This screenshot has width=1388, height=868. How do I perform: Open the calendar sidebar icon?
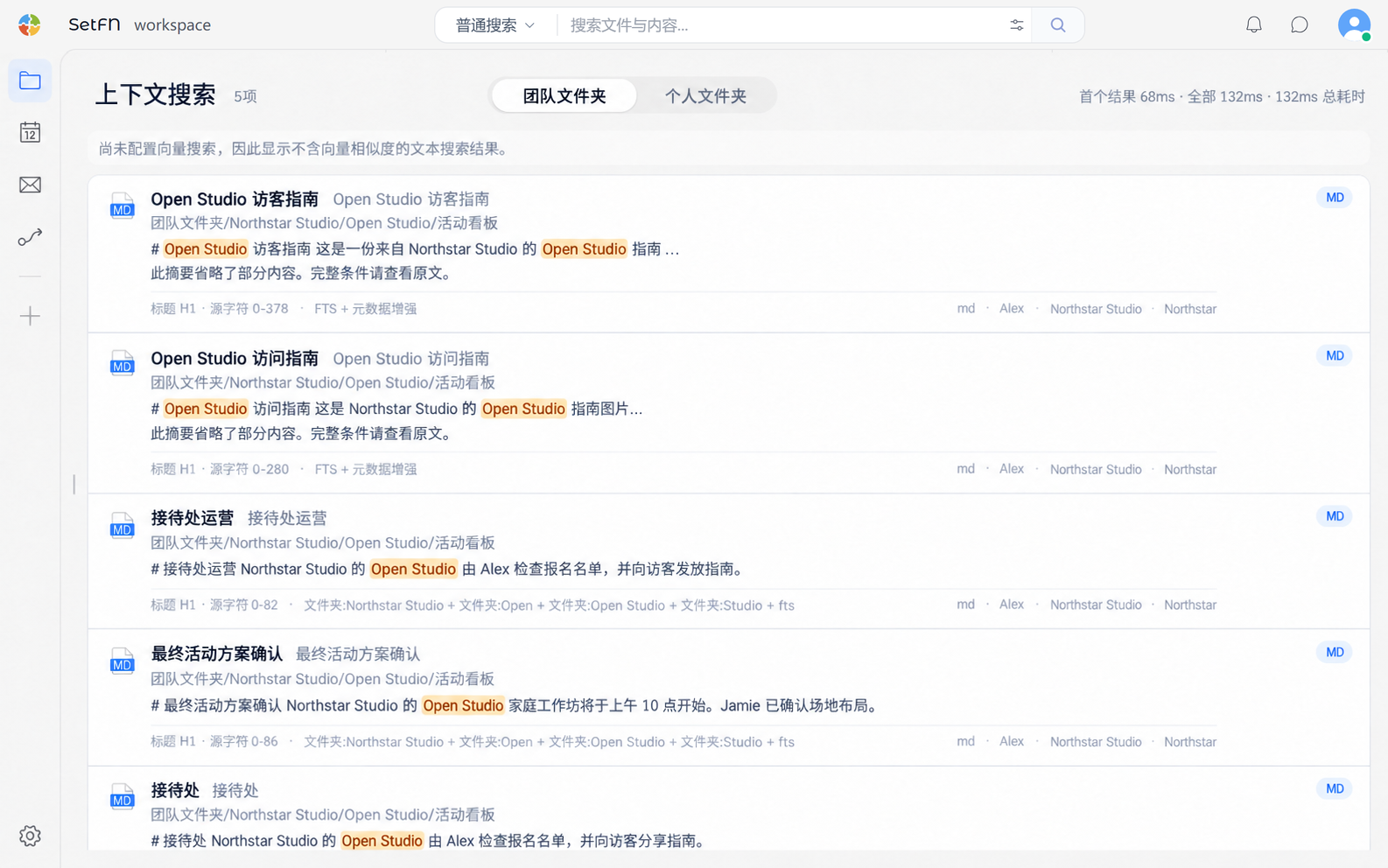point(30,133)
